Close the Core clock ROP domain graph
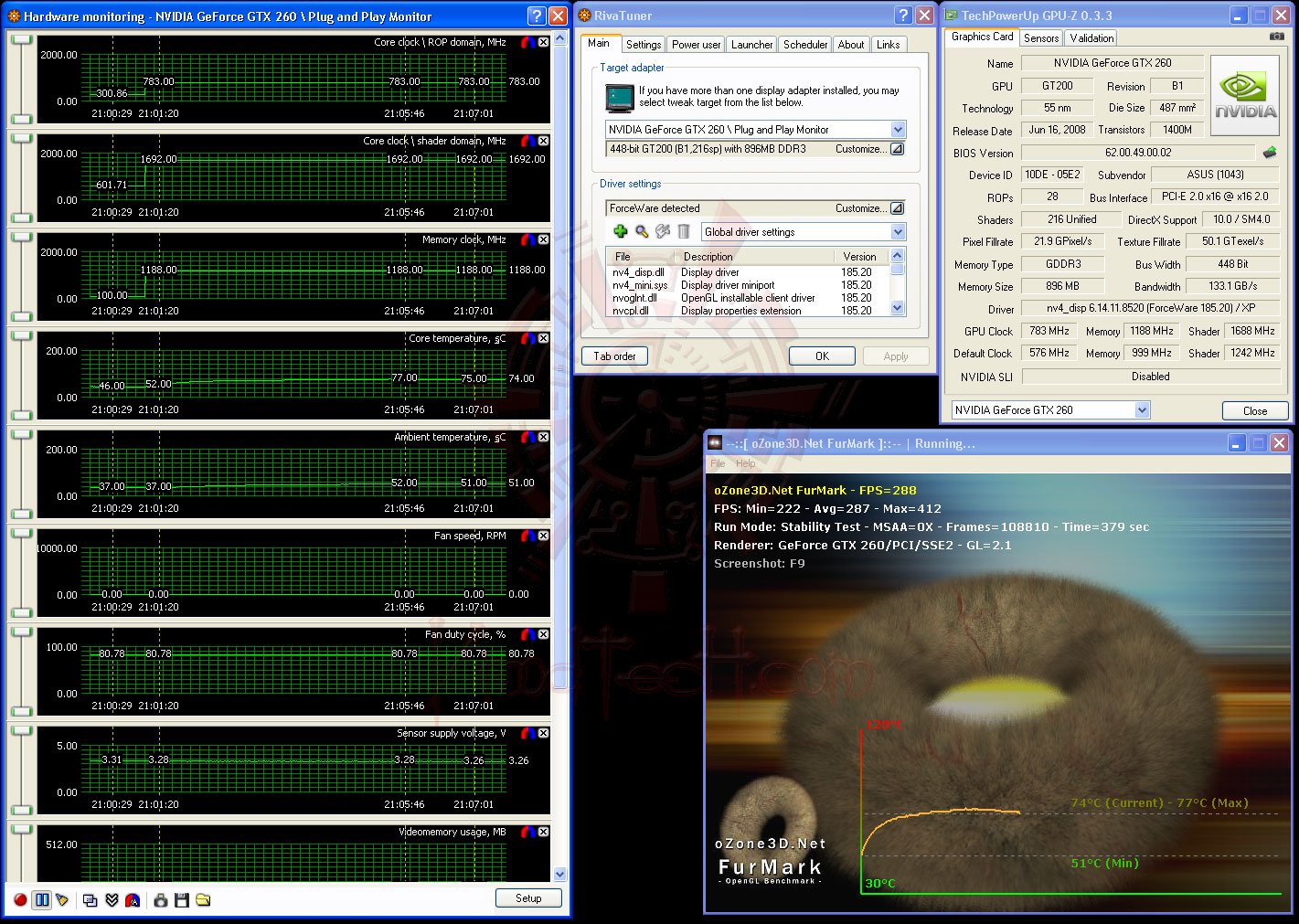1299x924 pixels. click(543, 42)
